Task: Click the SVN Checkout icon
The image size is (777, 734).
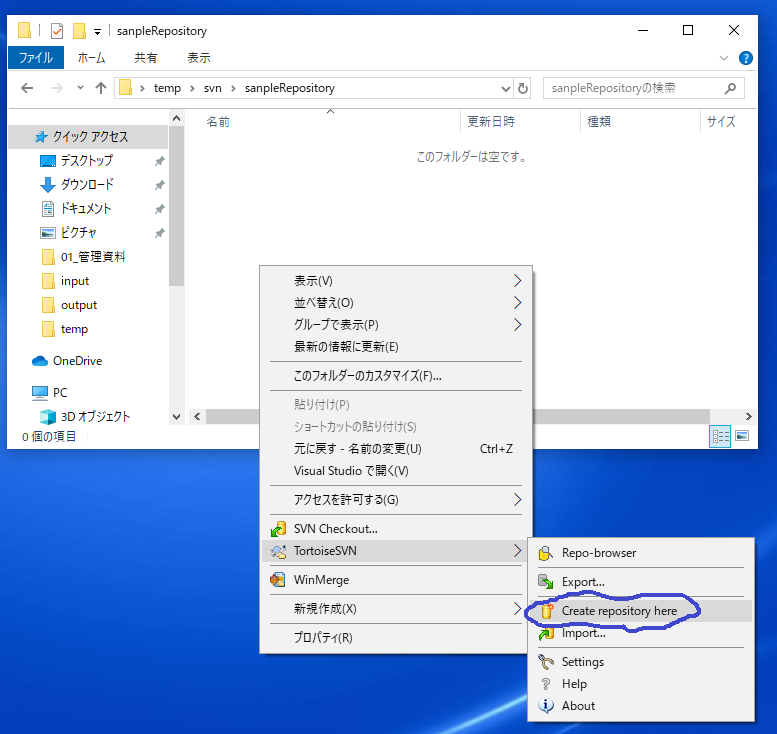Action: [x=278, y=529]
